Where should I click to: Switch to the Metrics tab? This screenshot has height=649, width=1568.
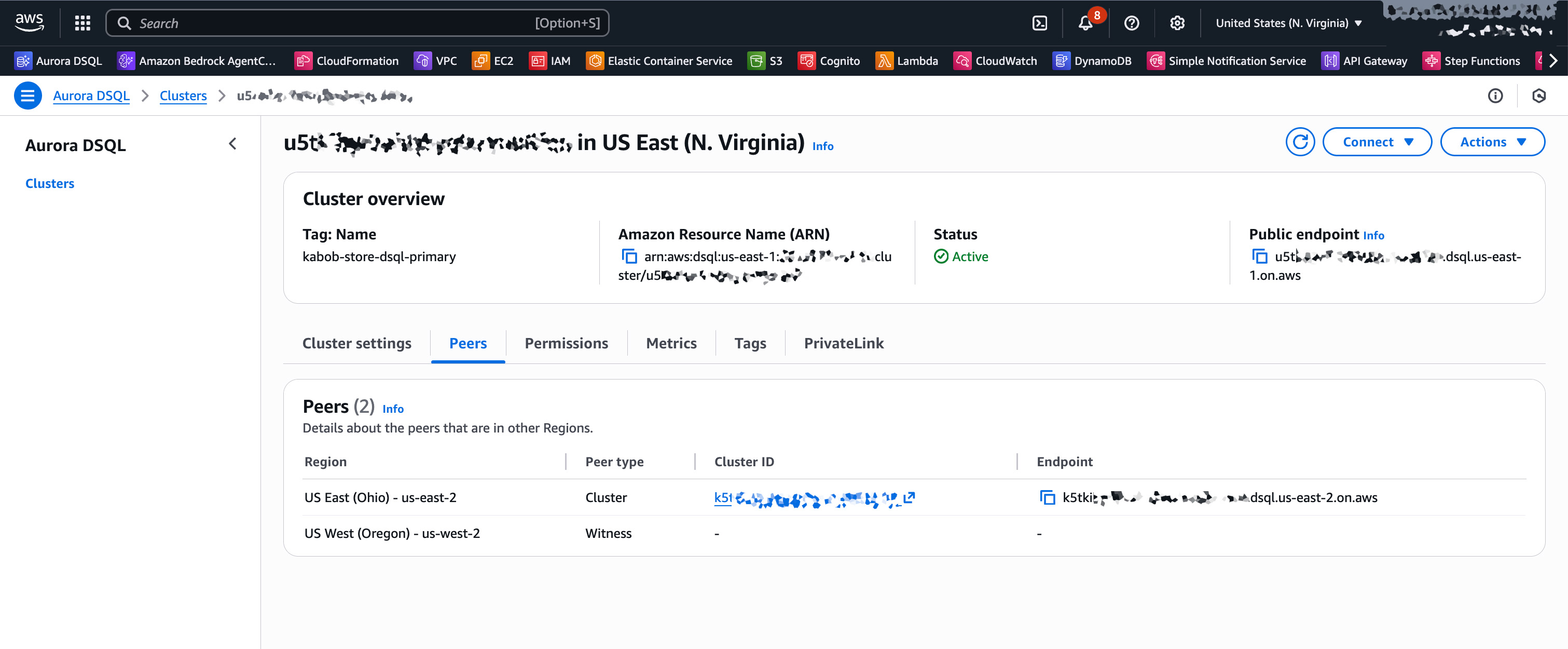point(671,343)
